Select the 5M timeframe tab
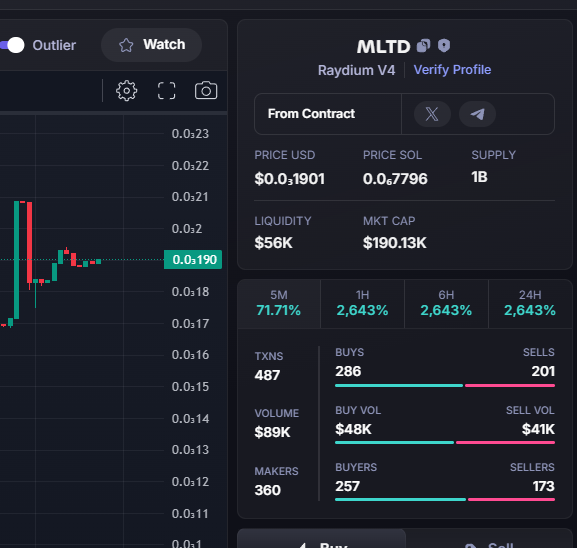Viewport: 577px width, 548px height. tap(279, 304)
